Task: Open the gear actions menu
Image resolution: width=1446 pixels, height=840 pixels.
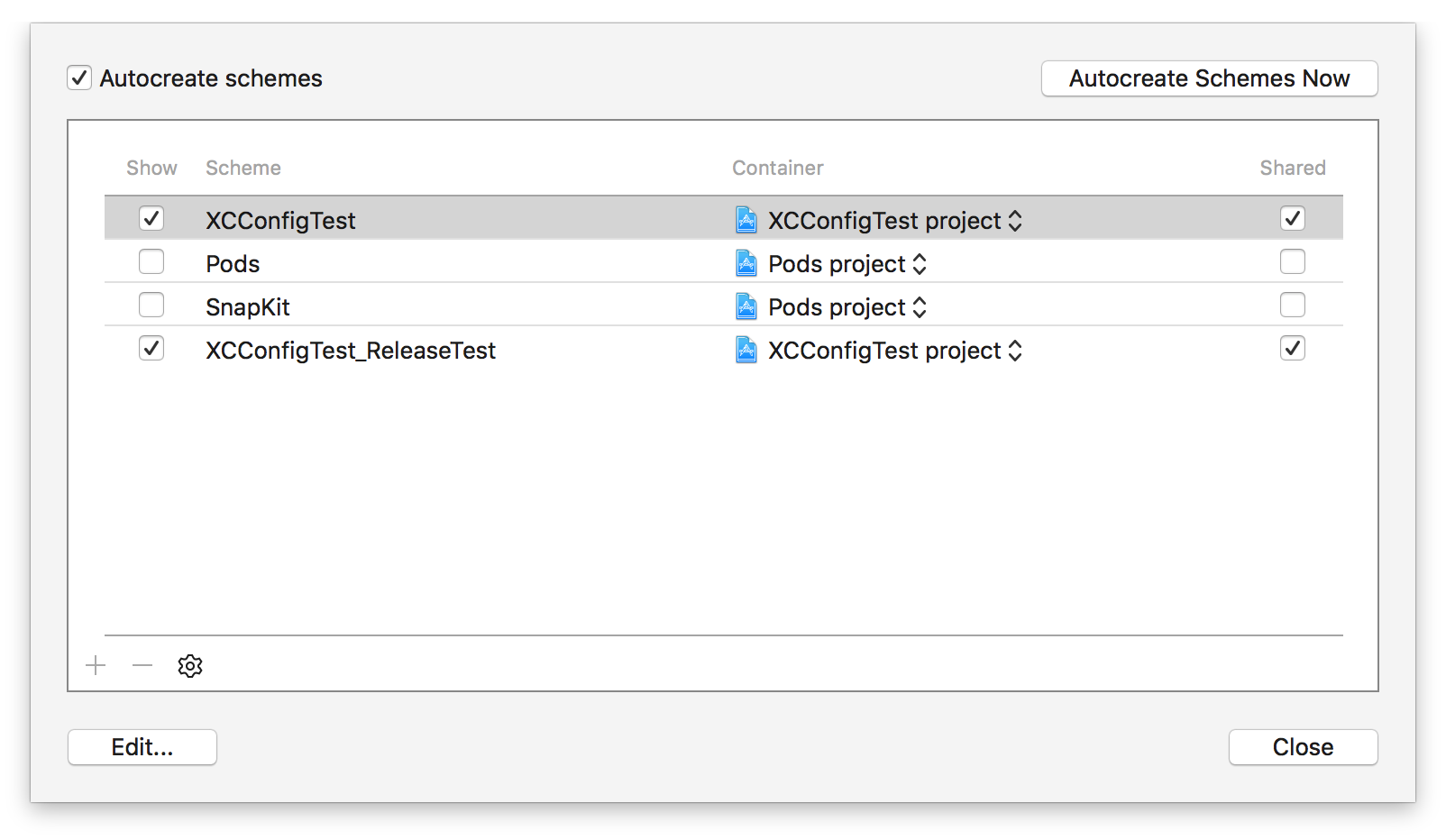Action: coord(190,666)
